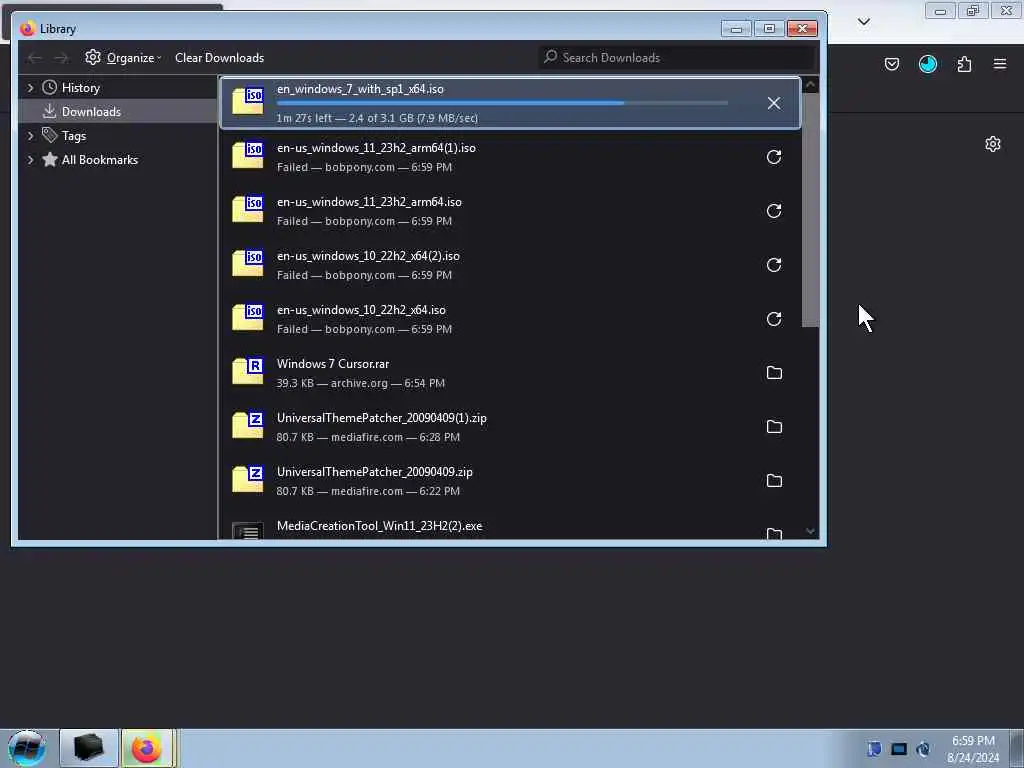Open Firefox Extensions puzzle icon
This screenshot has height=768, width=1024.
point(964,64)
